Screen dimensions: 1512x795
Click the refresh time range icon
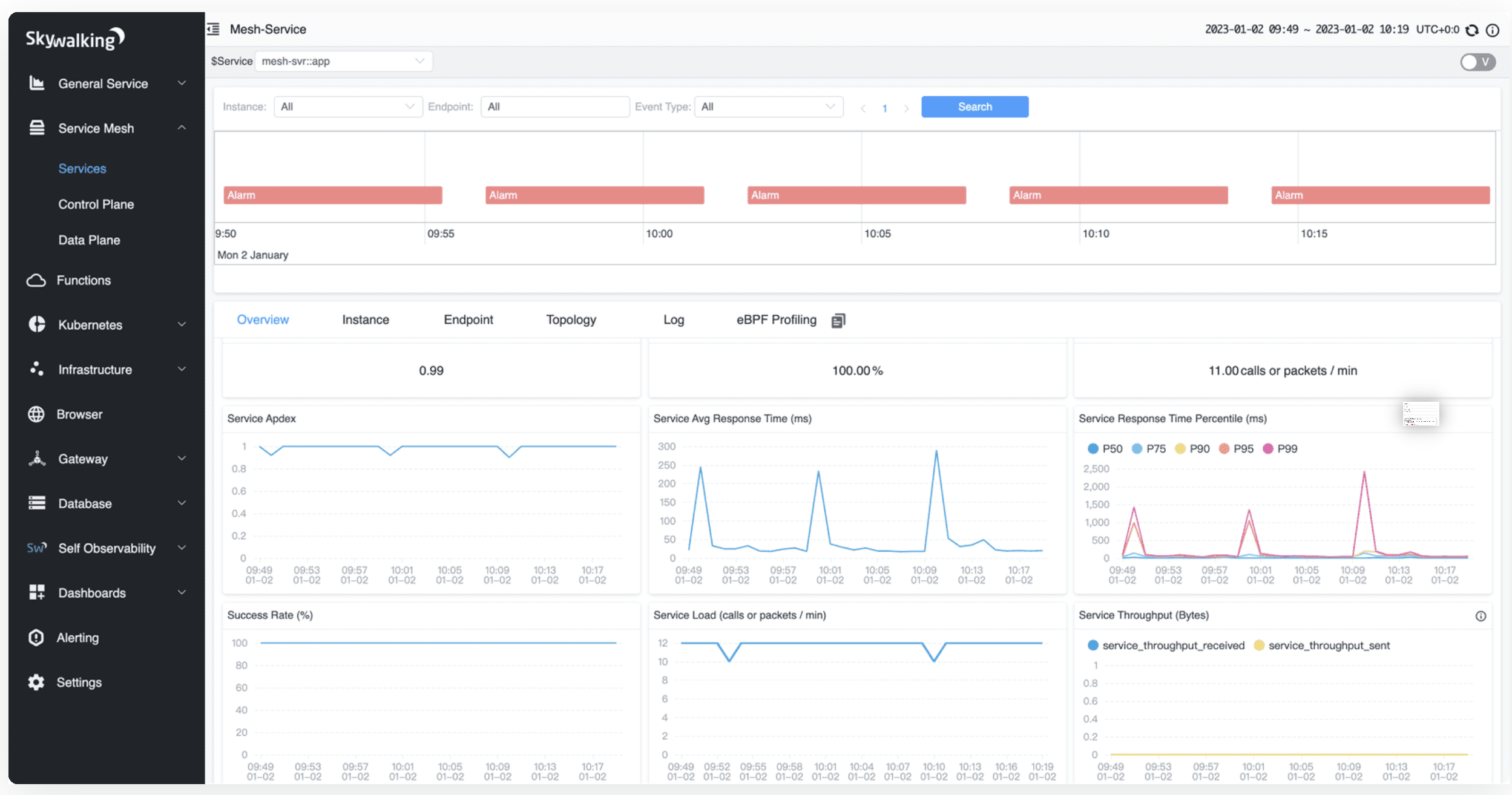pyautogui.click(x=1472, y=30)
